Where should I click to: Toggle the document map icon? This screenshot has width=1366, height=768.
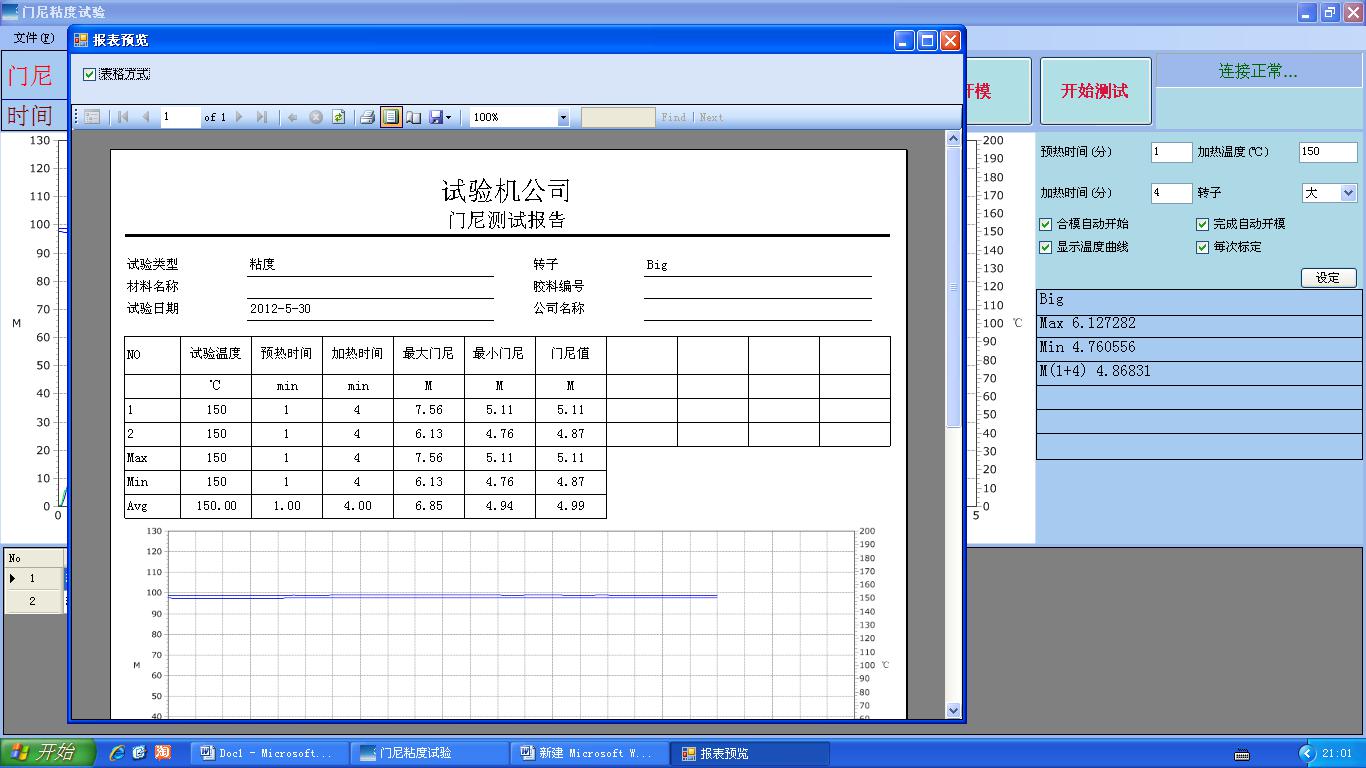(92, 117)
